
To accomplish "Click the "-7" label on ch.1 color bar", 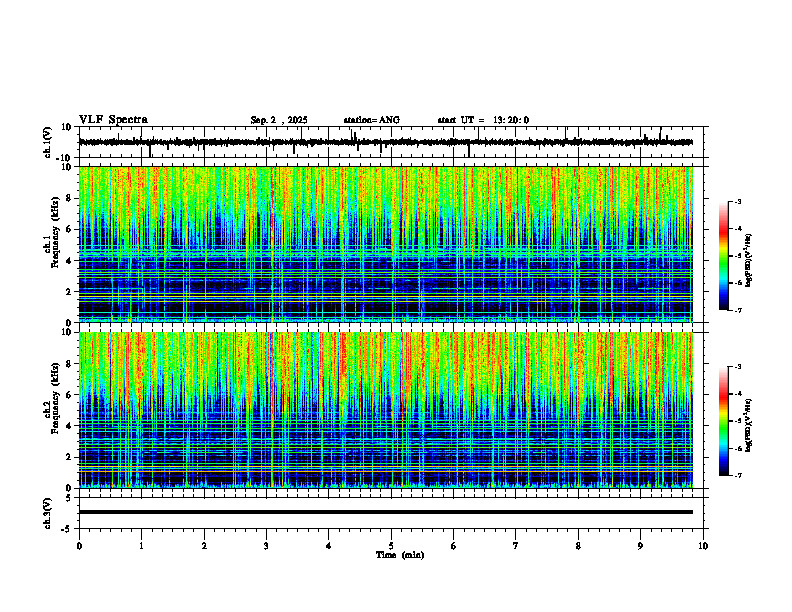I will pyautogui.click(x=738, y=310).
